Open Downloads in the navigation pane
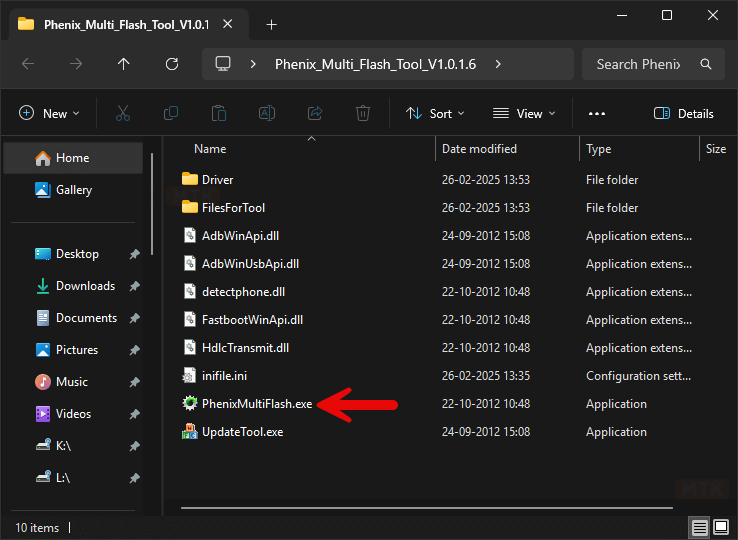Screen dimensions: 738x540 [x=85, y=286]
